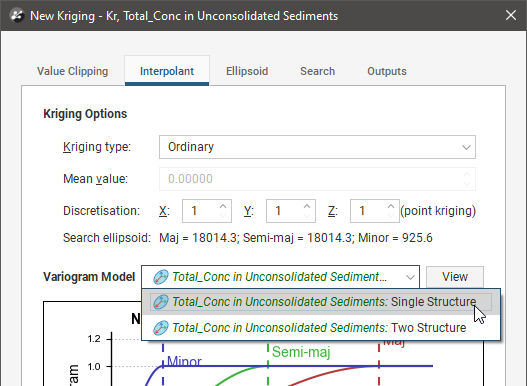The width and height of the screenshot is (527, 386).
Task: Increase the X discretisation value
Action: (x=223, y=206)
